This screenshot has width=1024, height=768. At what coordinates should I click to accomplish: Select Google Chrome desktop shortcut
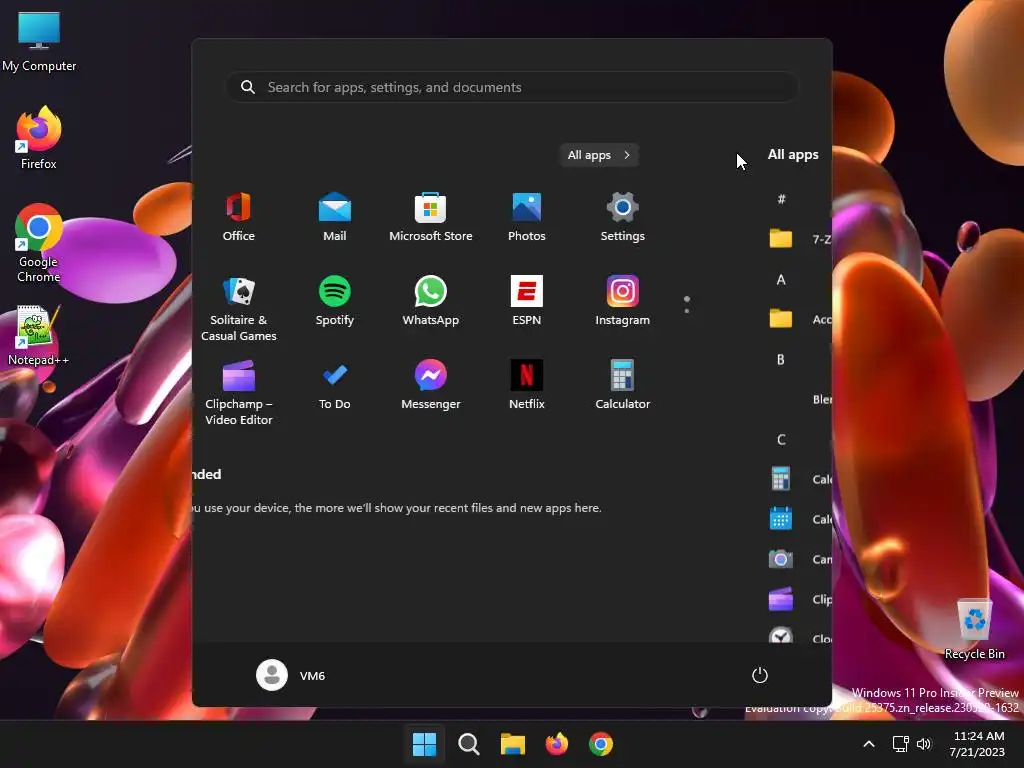39,243
